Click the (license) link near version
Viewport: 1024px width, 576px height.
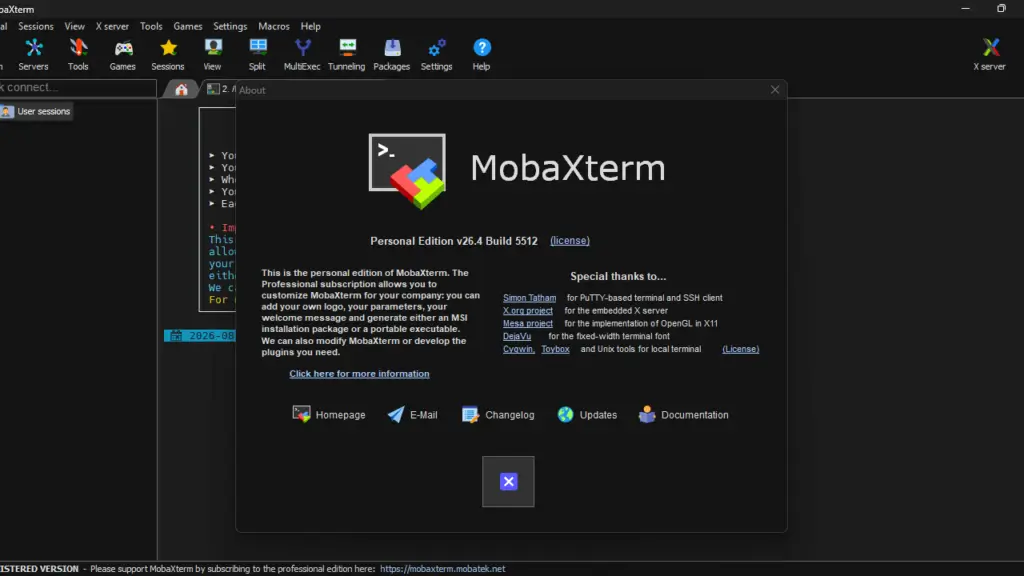569,240
